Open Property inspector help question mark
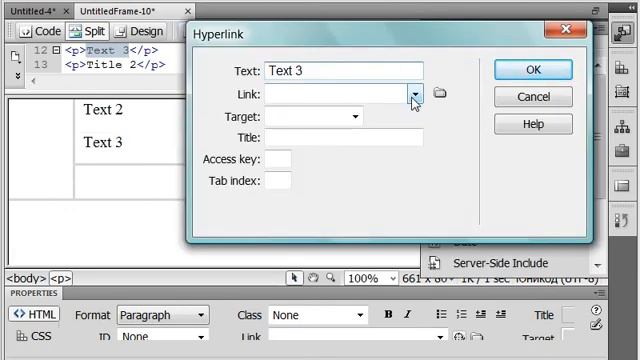Image resolution: width=640 pixels, height=360 pixels. [596, 310]
